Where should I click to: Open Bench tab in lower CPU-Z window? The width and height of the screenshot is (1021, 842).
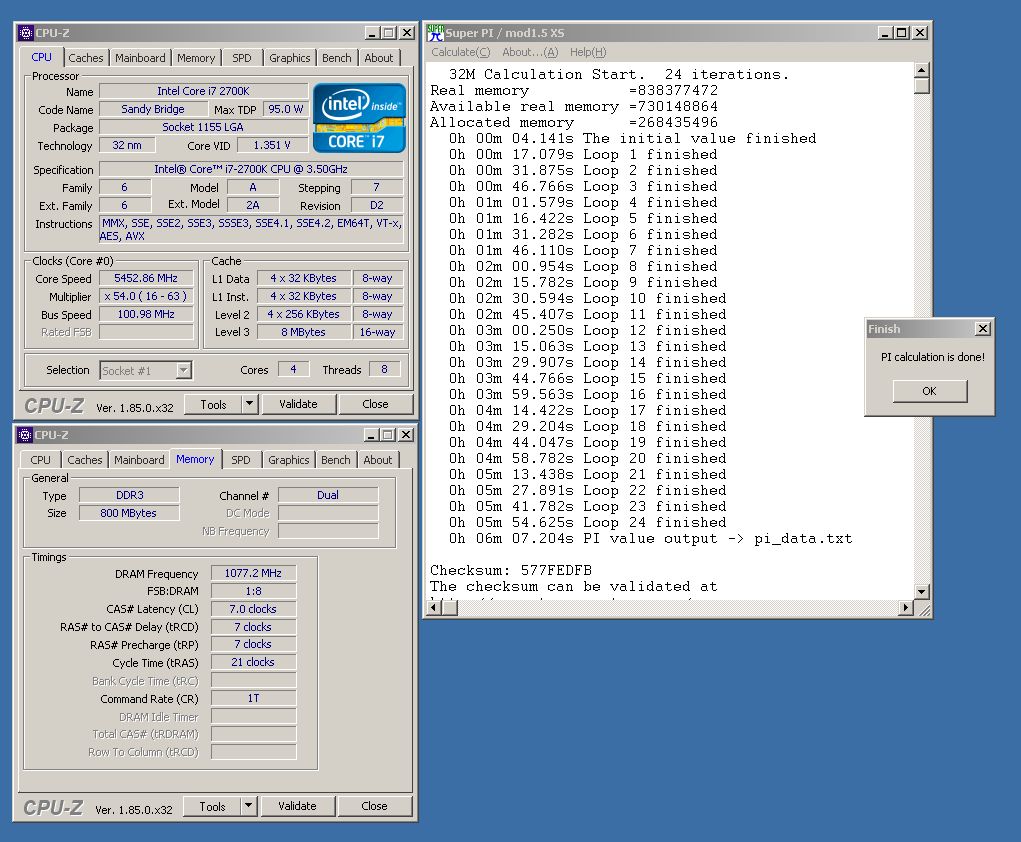tap(335, 460)
